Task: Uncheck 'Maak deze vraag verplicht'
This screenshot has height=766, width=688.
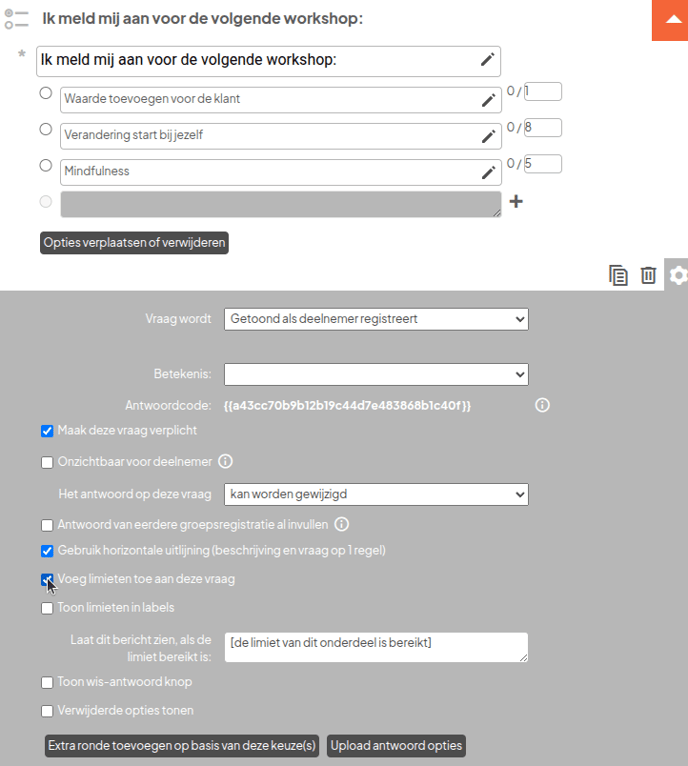Action: [47, 431]
